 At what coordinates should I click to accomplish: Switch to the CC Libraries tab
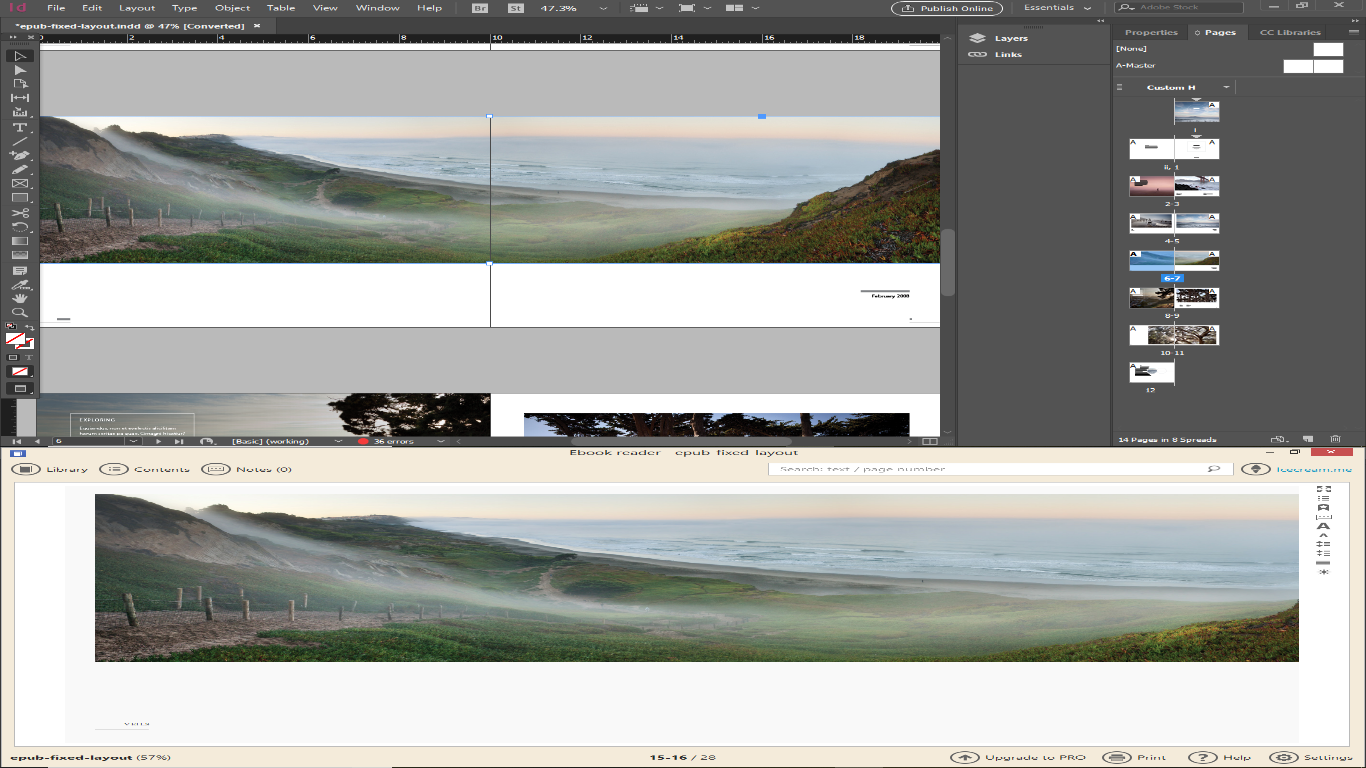[1289, 32]
